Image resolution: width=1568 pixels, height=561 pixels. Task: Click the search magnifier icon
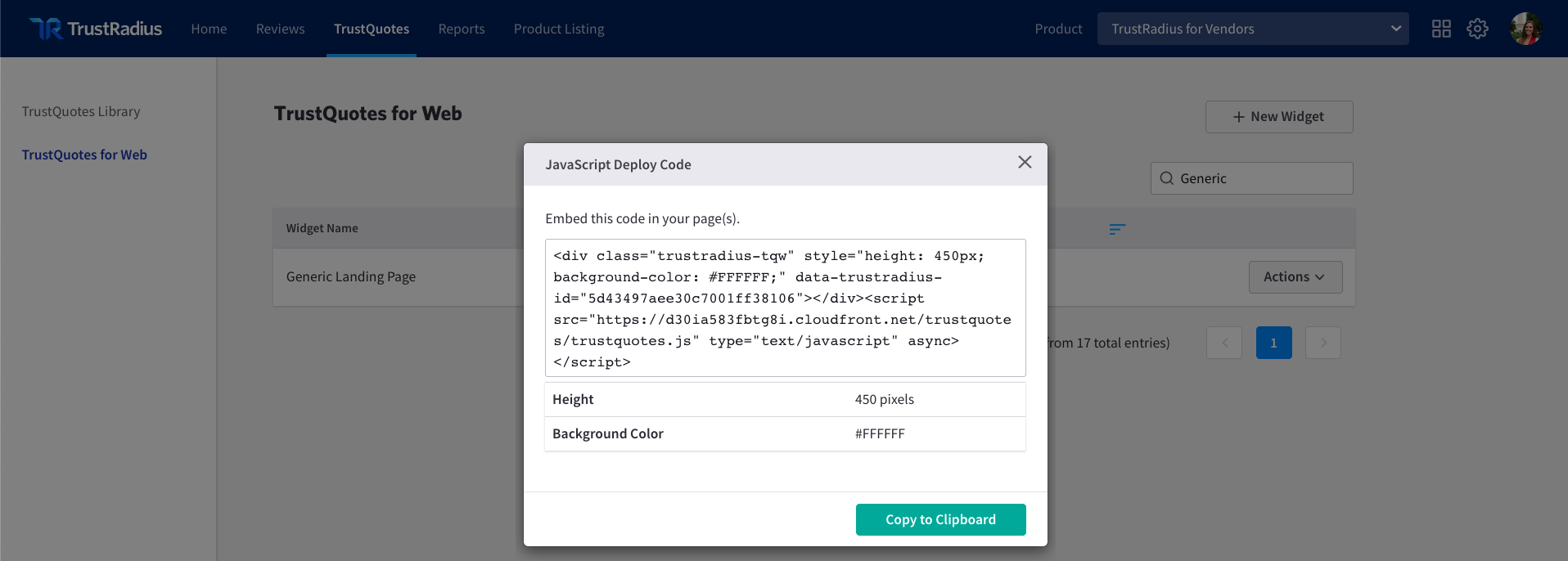(x=1167, y=178)
